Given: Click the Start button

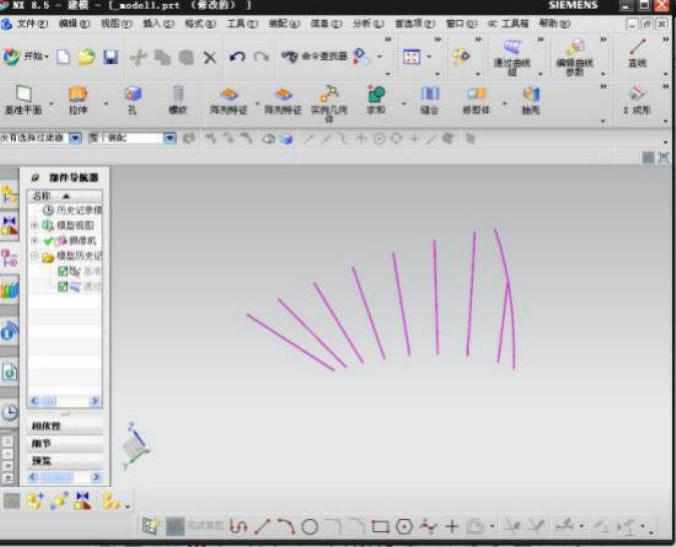Looking at the screenshot, I should (25, 56).
